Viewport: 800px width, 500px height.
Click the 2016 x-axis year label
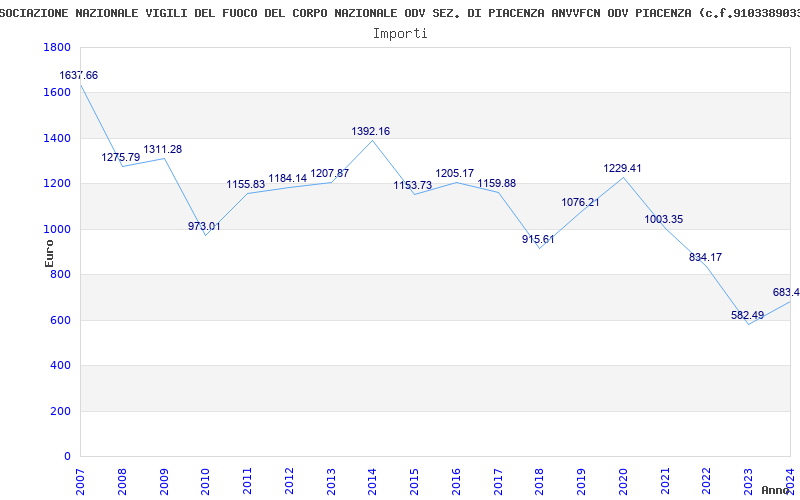pos(456,482)
